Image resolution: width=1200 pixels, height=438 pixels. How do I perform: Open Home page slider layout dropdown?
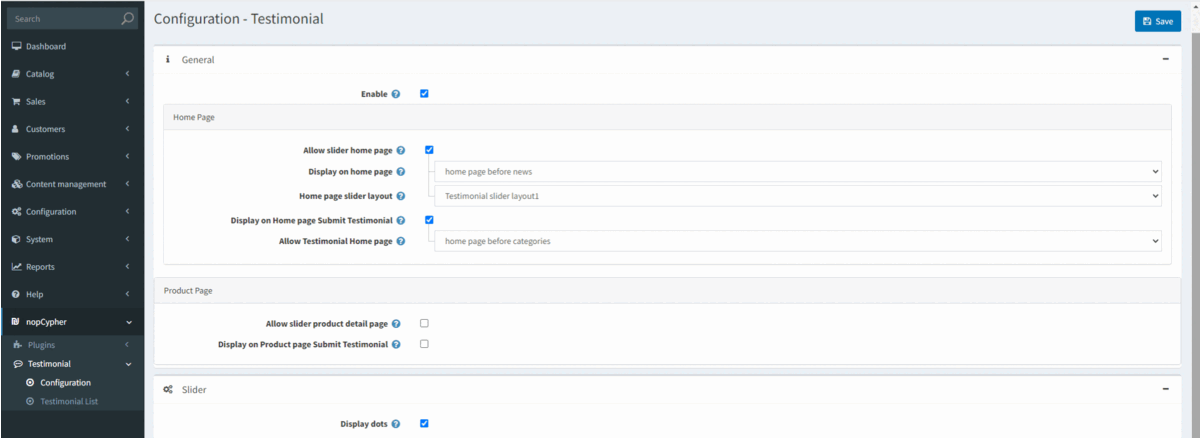797,197
